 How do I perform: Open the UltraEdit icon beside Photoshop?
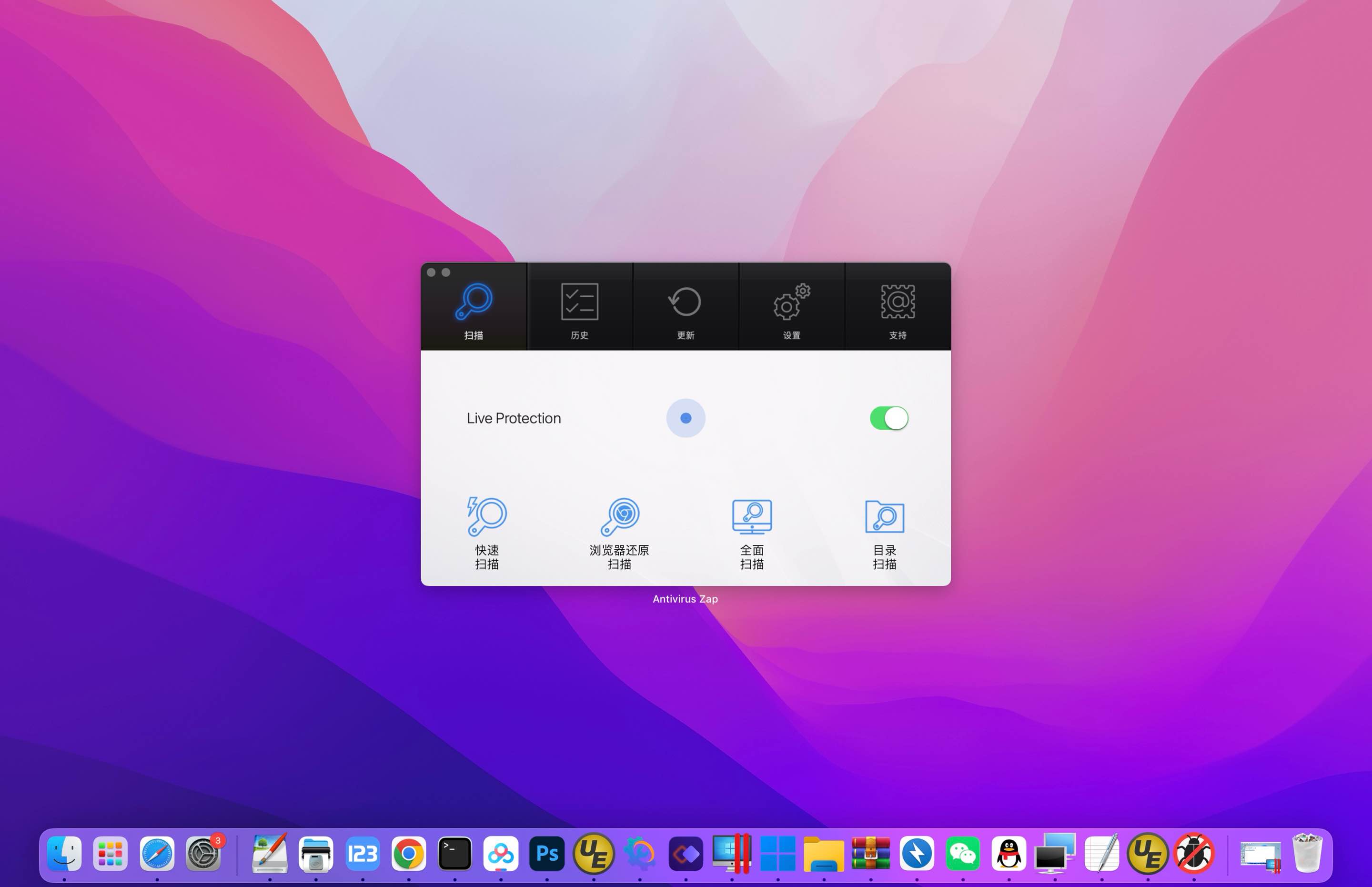[x=593, y=853]
